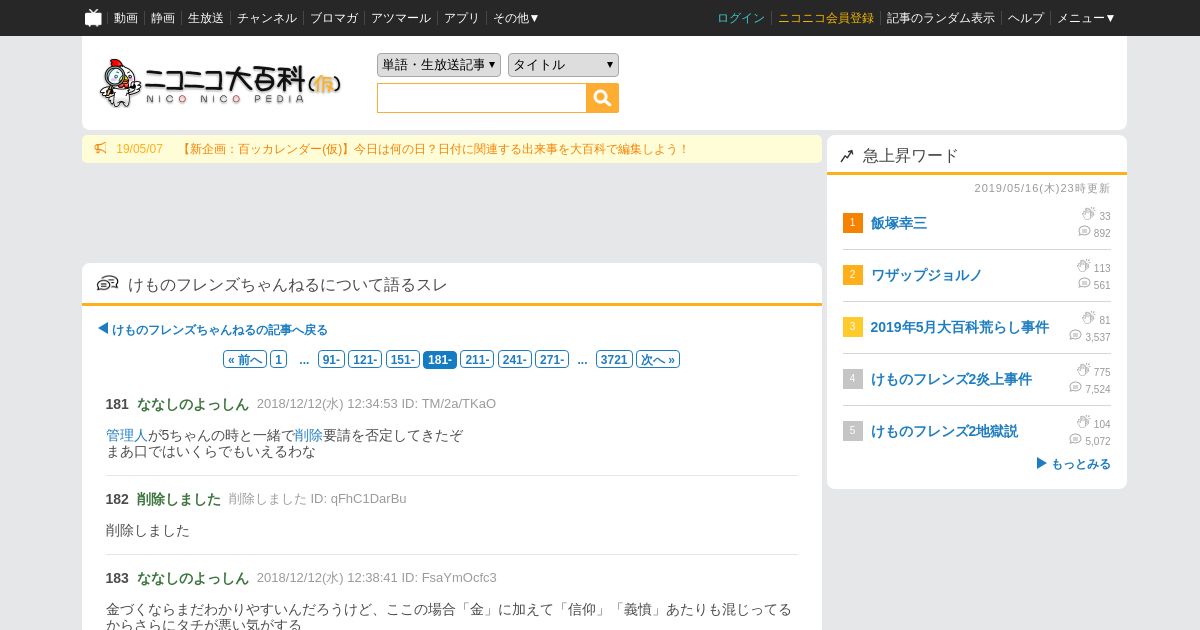This screenshot has height=630, width=1200.
Task: Click the comment icon showing 7,524
Action: click(x=1075, y=388)
